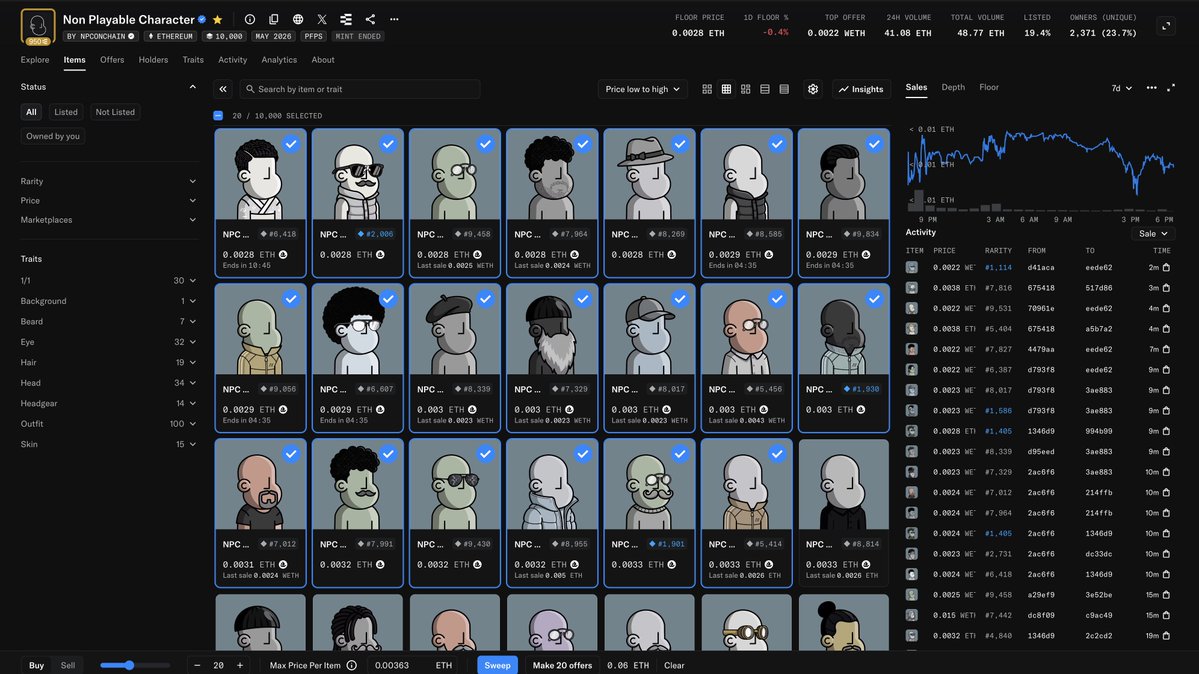Open the collection website globe icon
This screenshot has width=1199, height=674.
297,19
